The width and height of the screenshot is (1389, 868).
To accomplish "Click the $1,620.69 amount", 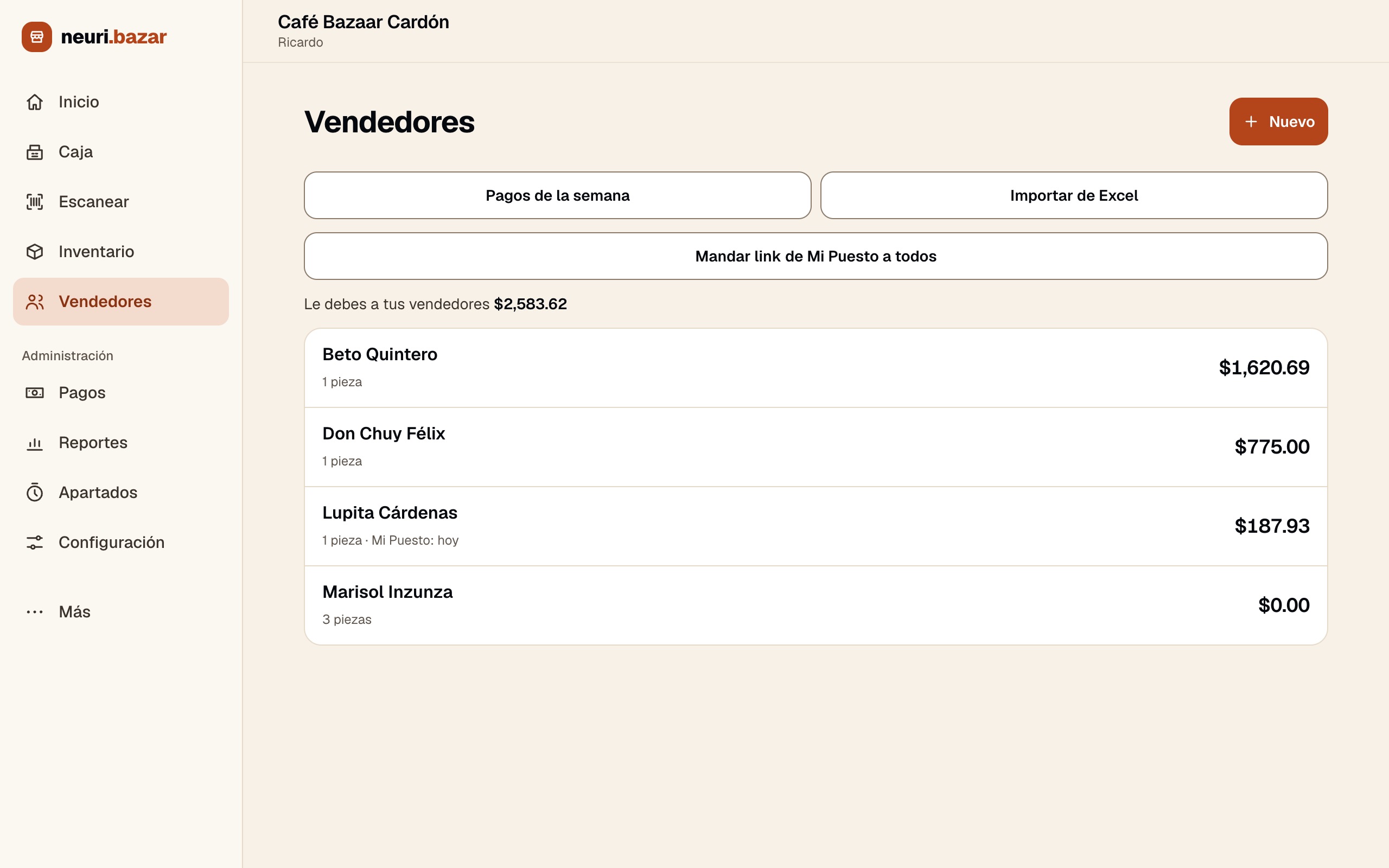I will (x=1264, y=367).
